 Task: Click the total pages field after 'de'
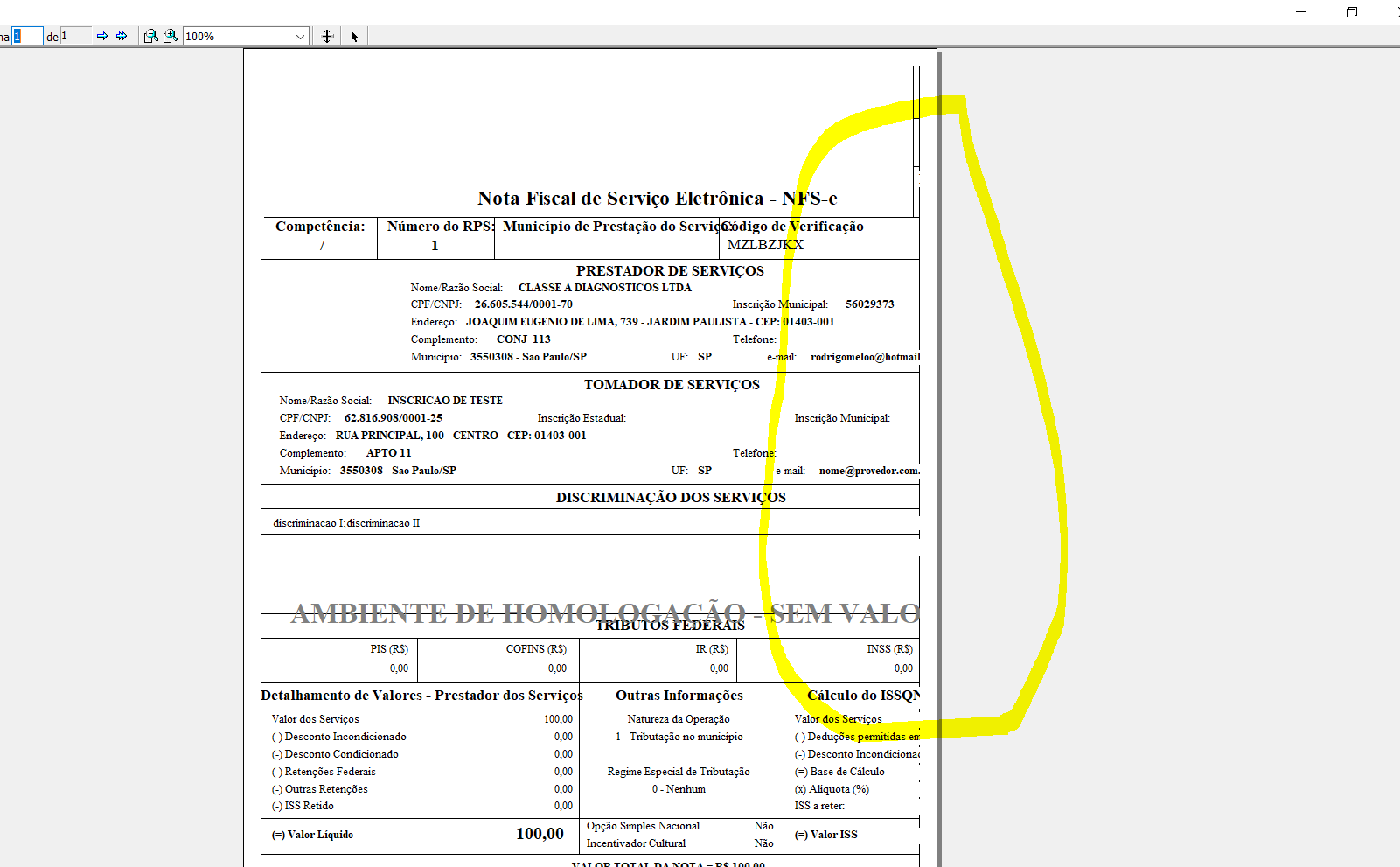pyautogui.click(x=75, y=36)
